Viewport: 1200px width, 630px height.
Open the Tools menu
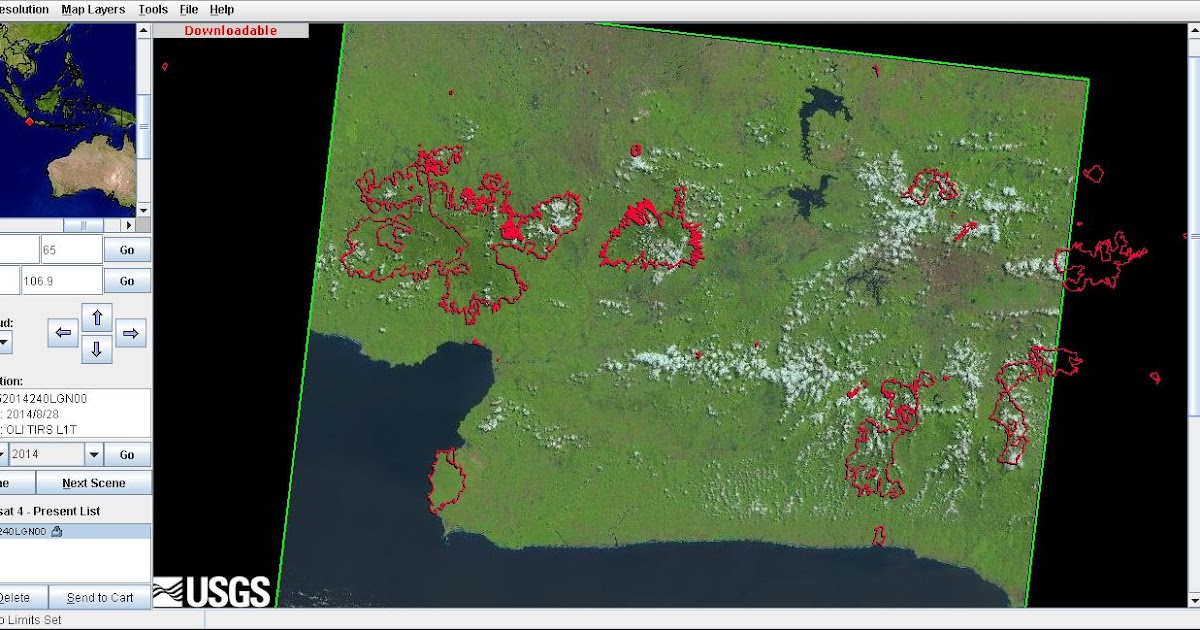152,9
